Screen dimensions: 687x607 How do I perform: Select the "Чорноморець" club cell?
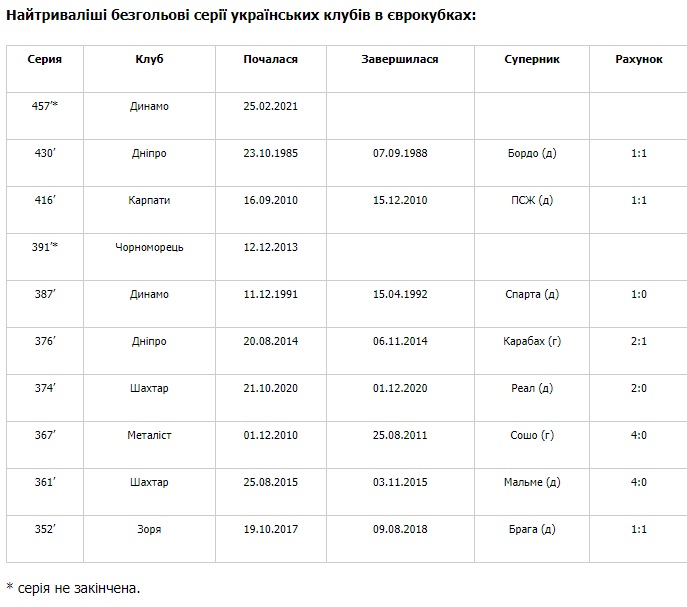click(149, 247)
